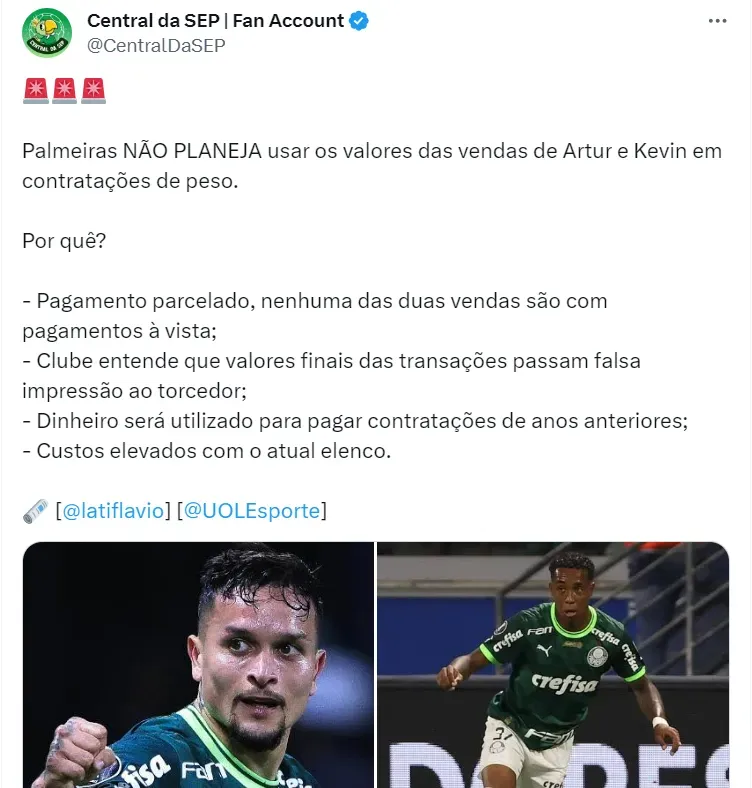Open the @CentralDaSEP handle link

pos(156,45)
